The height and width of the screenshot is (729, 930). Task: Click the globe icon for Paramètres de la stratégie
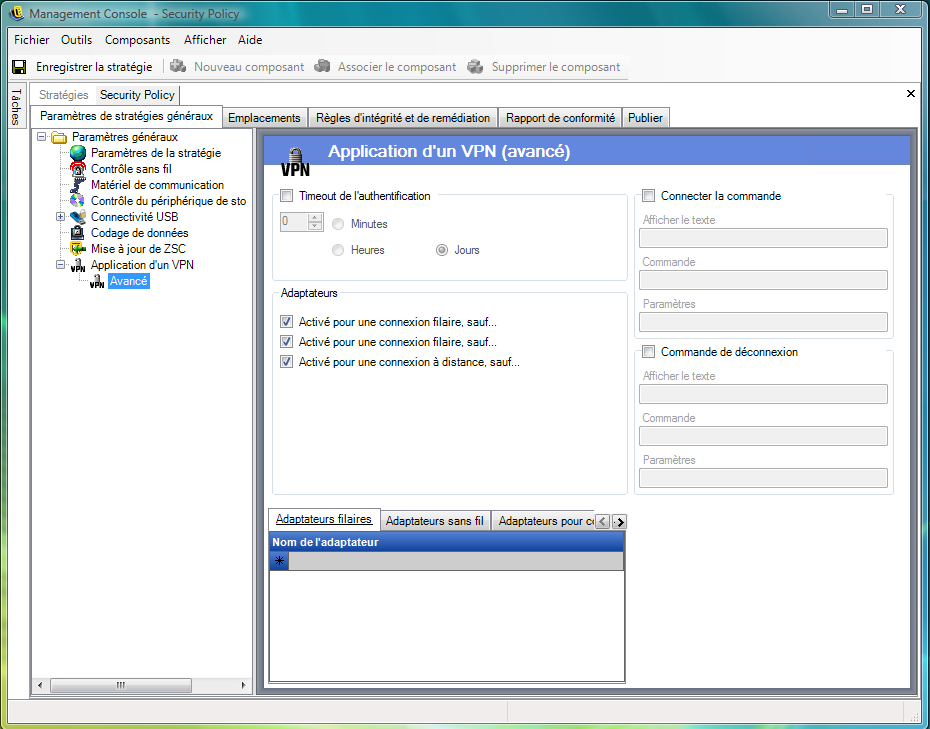pos(78,153)
